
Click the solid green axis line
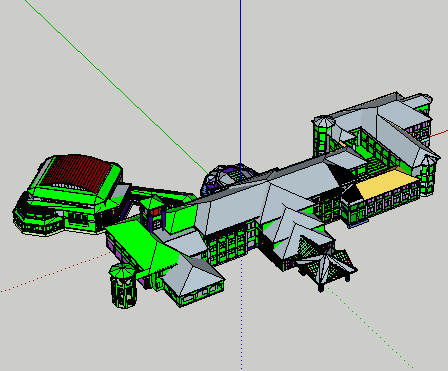pos(117,87)
